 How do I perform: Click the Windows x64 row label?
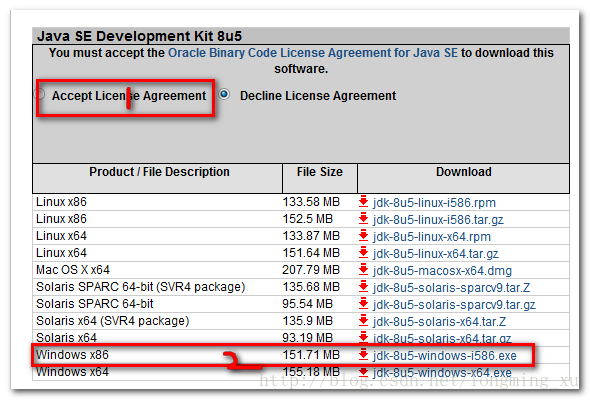(x=72, y=372)
